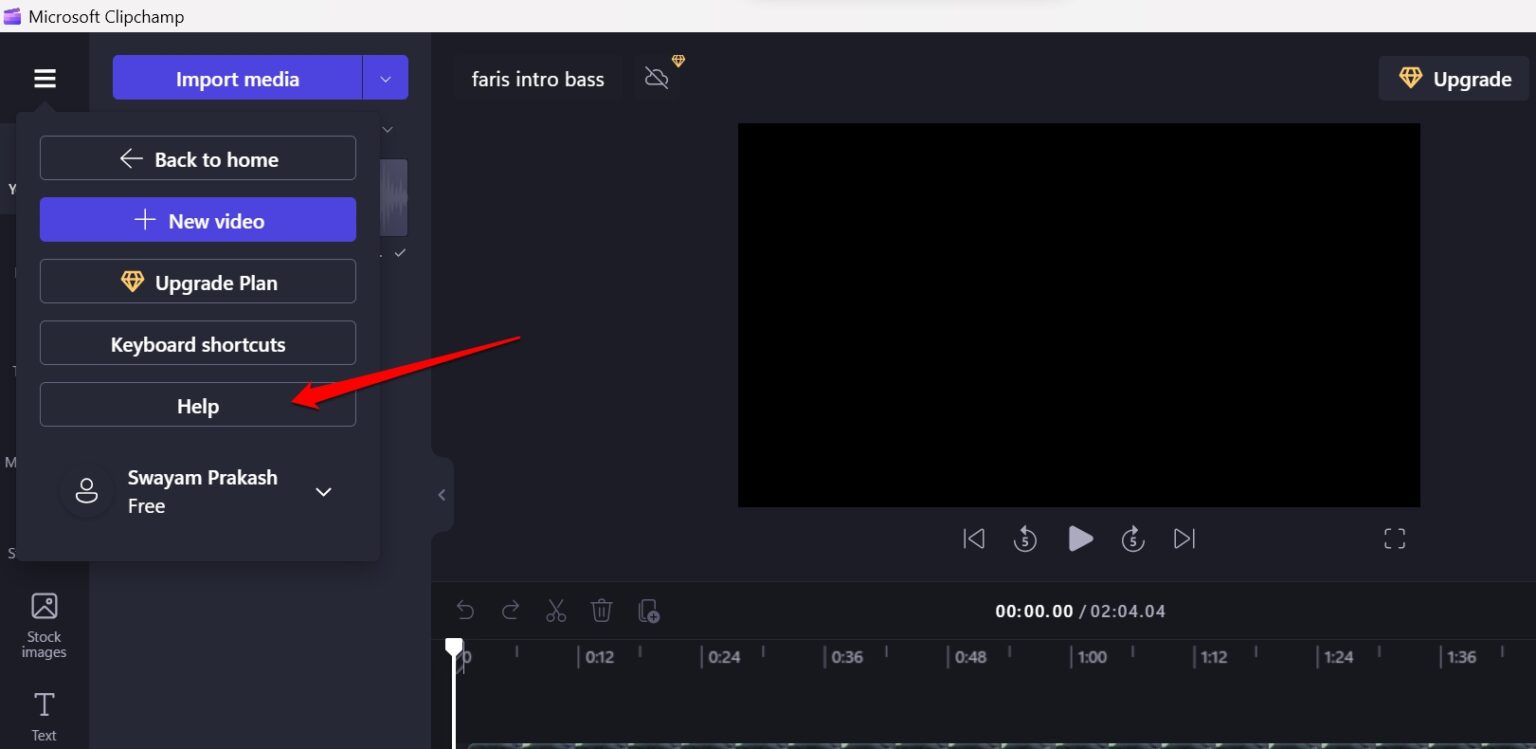Delete the selection using the trash icon
This screenshot has width=1536, height=749.
[x=602, y=610]
